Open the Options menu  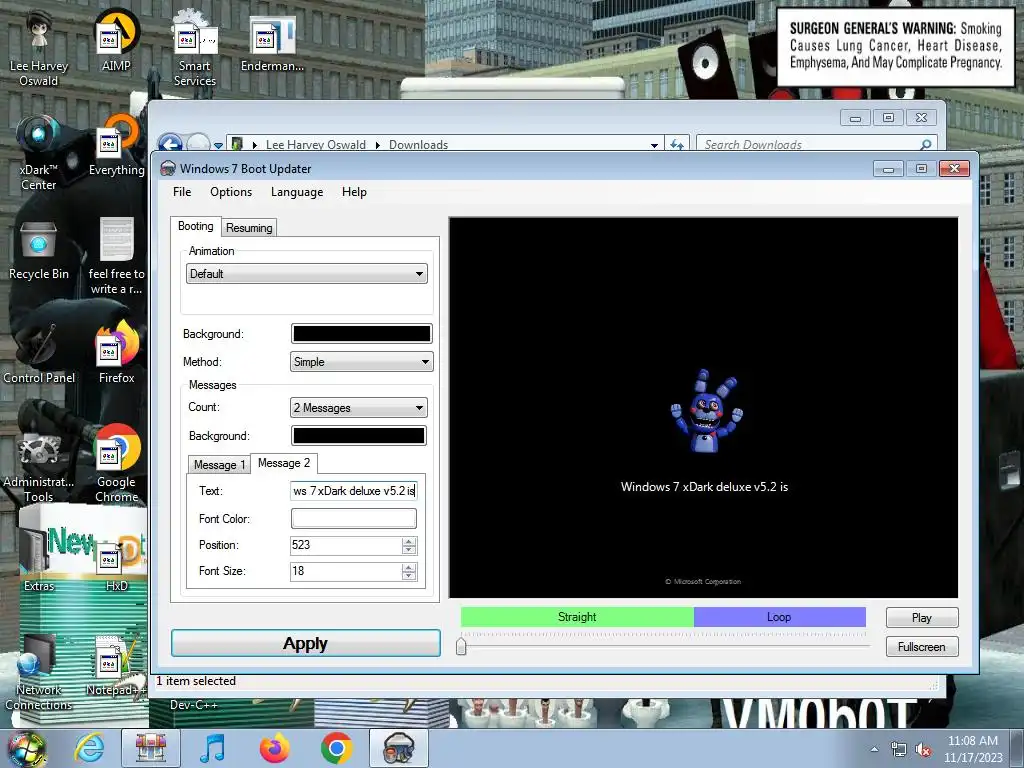tap(231, 192)
